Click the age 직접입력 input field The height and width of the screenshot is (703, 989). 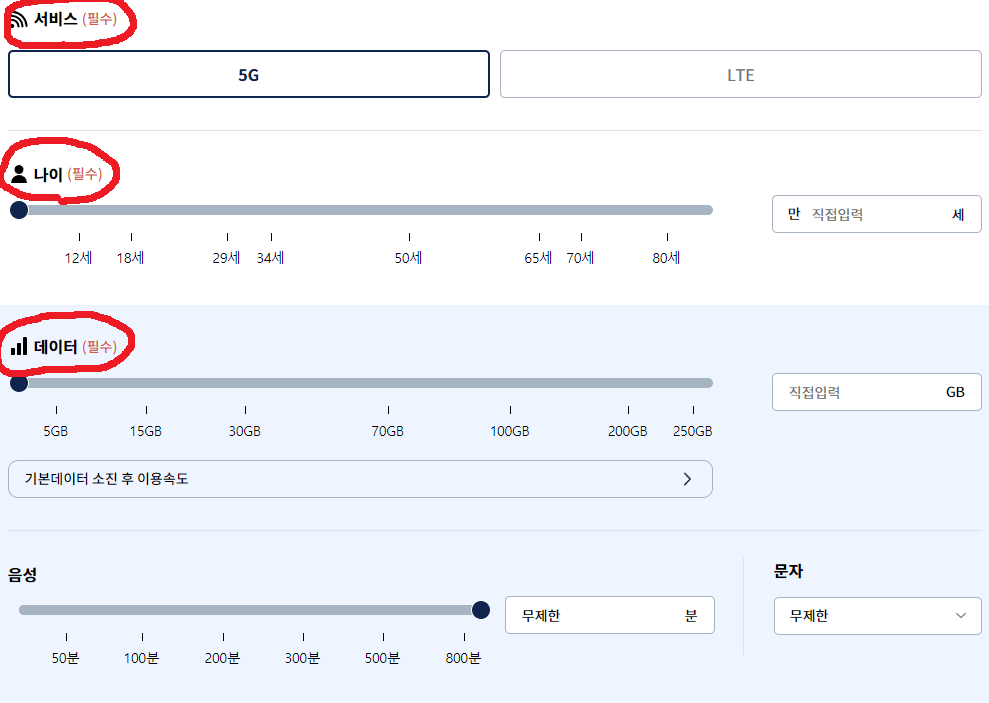(877, 213)
